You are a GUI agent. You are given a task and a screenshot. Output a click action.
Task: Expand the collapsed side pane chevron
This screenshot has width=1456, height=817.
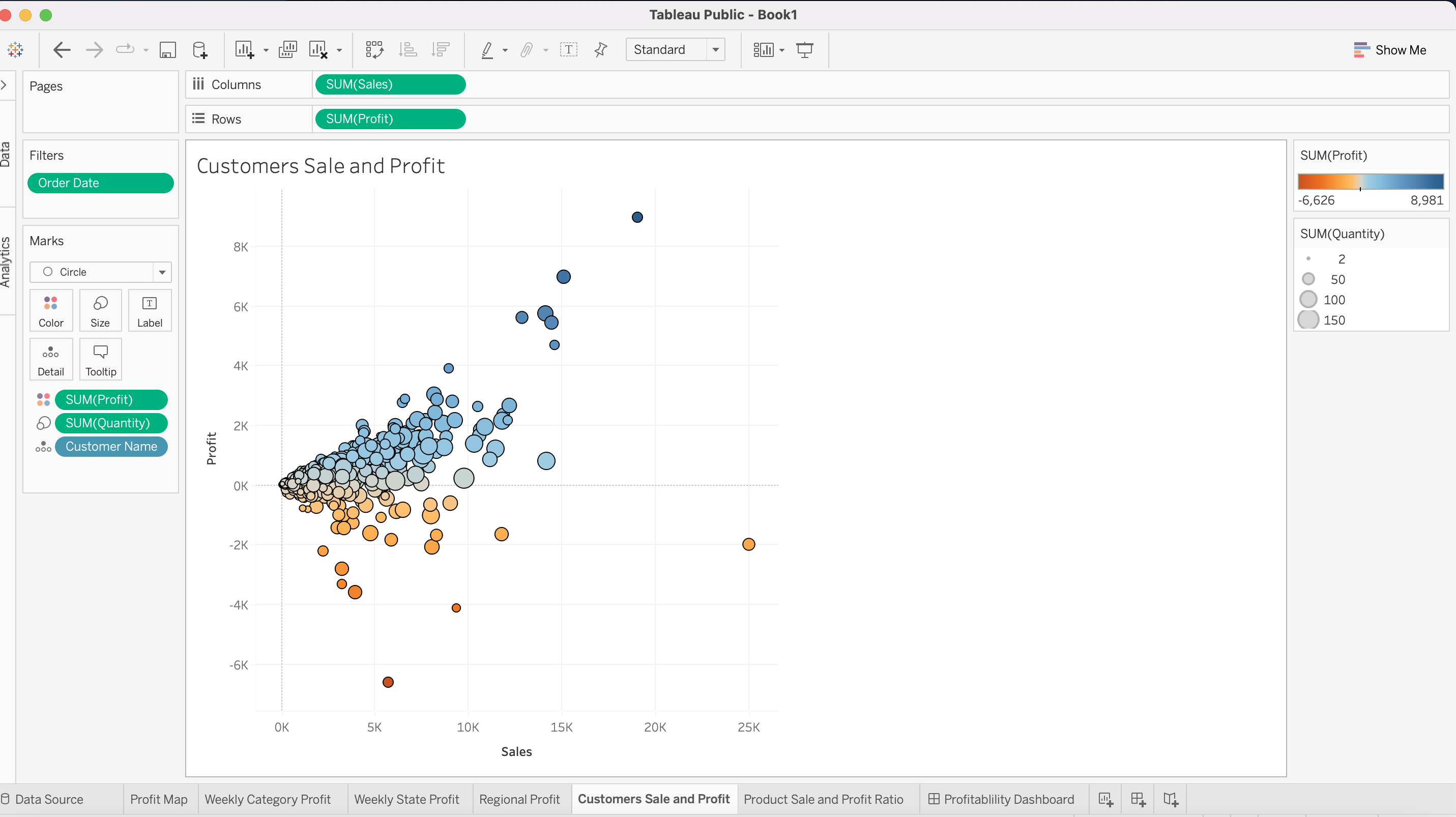4,85
